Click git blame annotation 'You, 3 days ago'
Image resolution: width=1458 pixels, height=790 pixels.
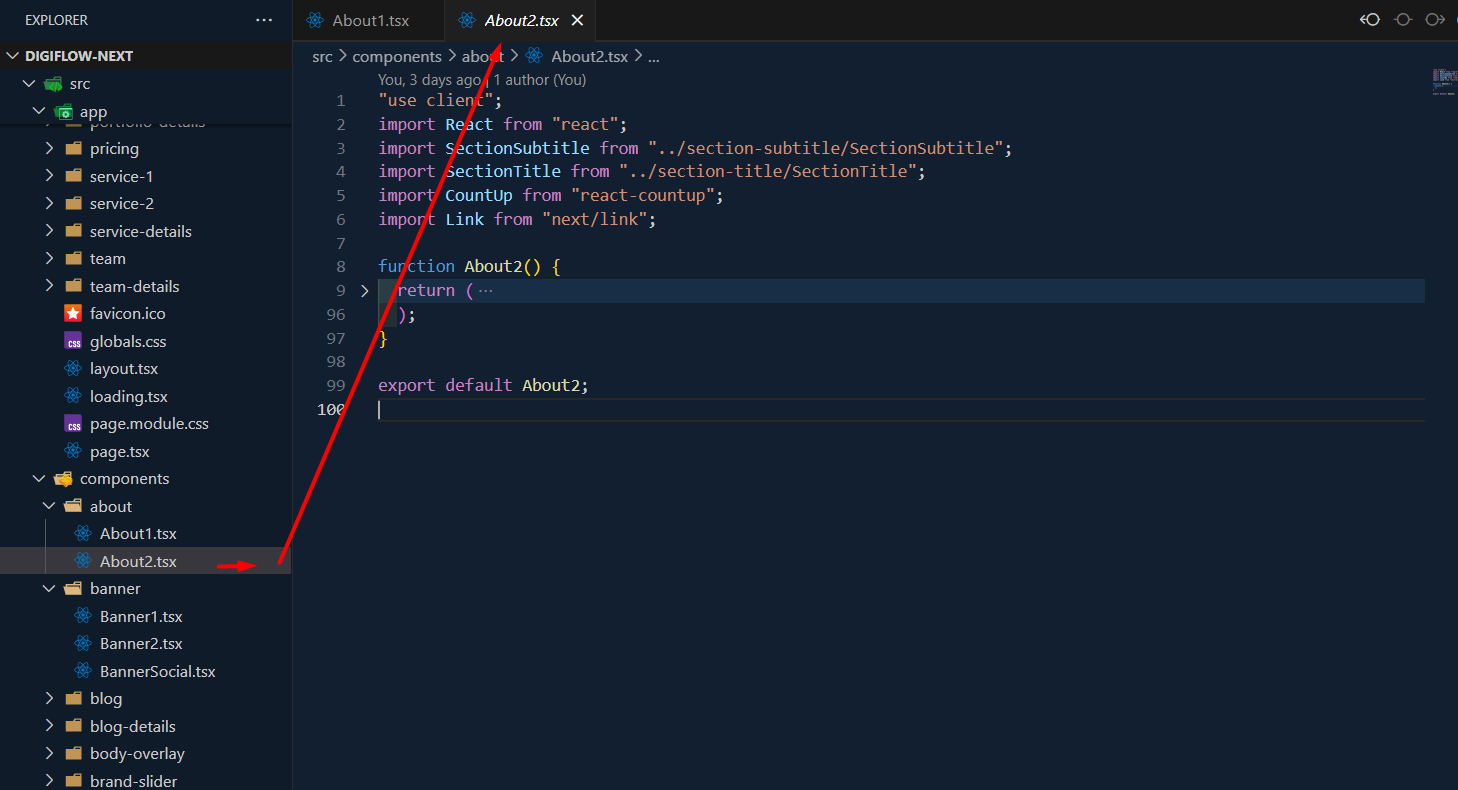(x=430, y=80)
